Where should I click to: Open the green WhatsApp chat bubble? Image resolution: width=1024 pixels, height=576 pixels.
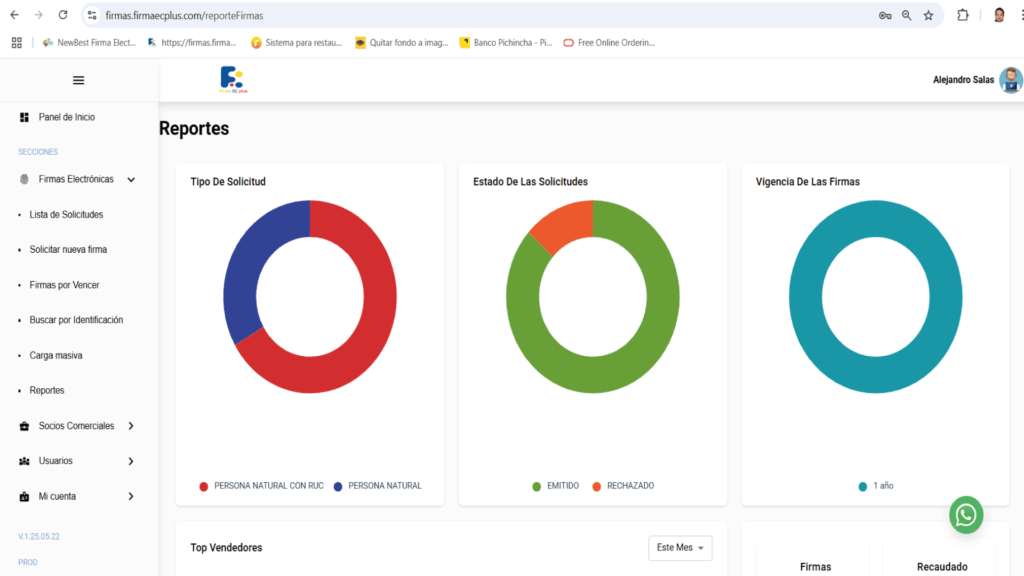pos(965,515)
